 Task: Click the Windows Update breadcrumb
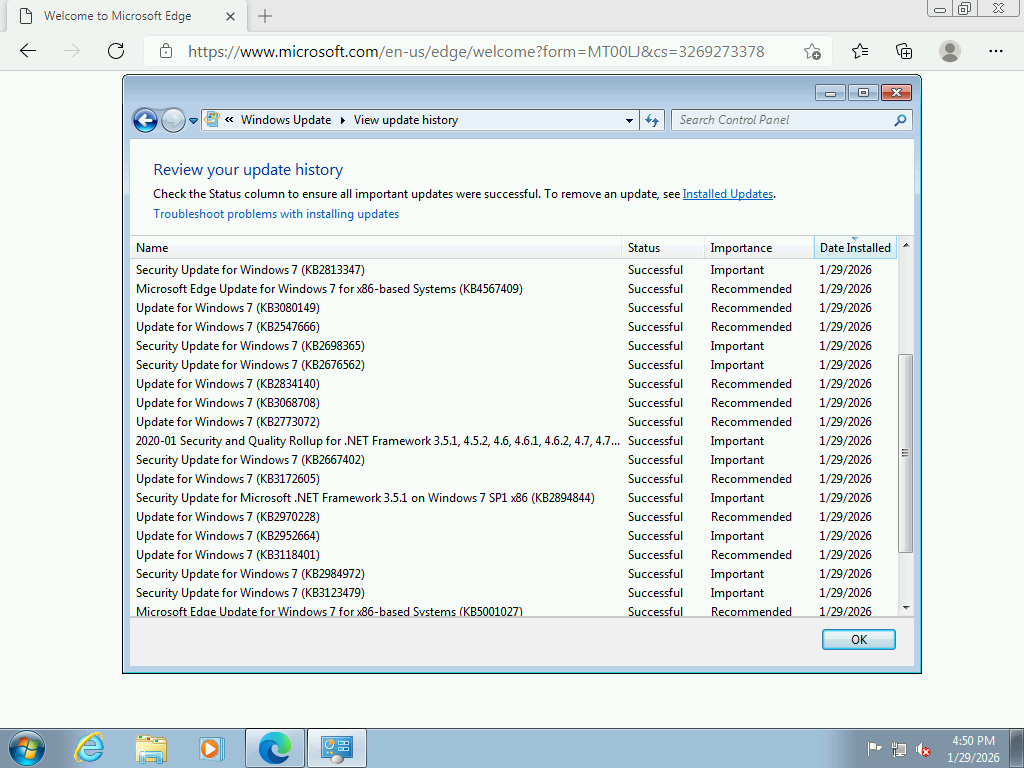pos(286,120)
